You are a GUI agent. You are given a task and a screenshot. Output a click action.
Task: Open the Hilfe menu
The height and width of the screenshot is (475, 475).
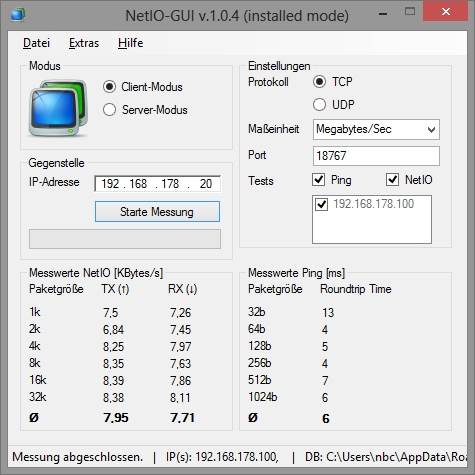click(131, 43)
